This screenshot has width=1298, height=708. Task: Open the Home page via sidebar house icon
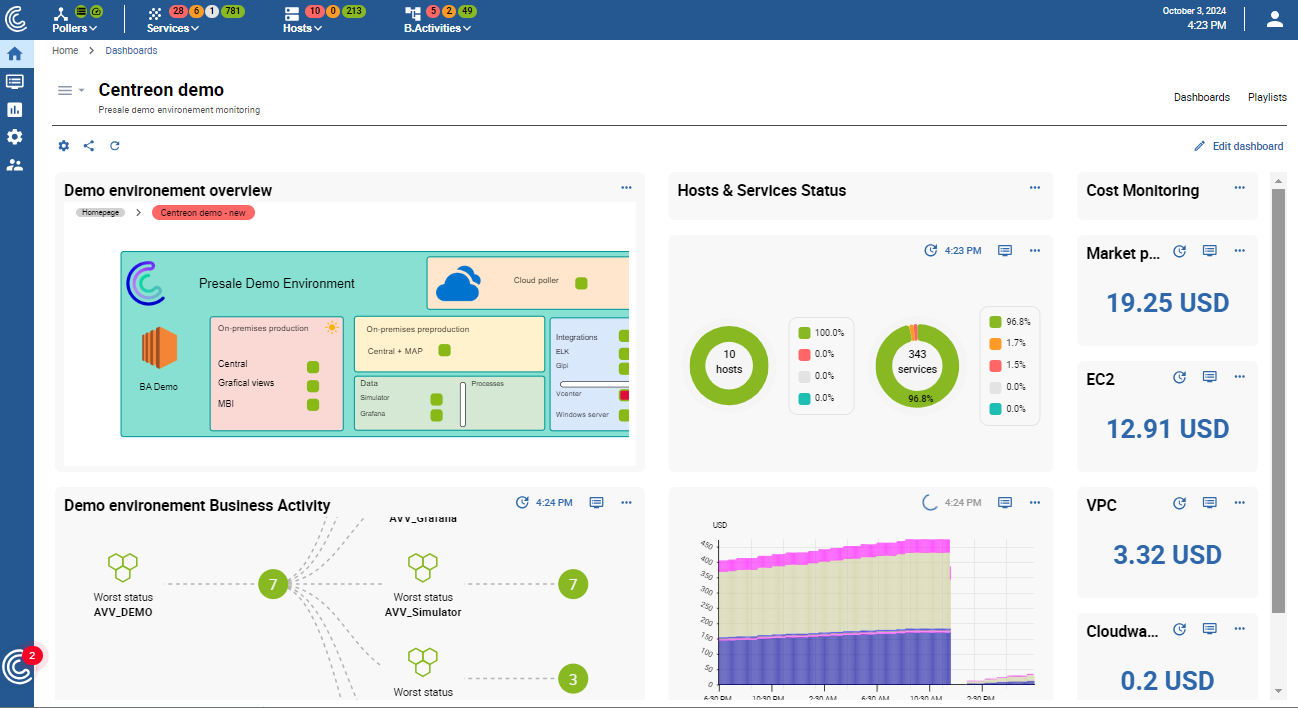pyautogui.click(x=15, y=53)
